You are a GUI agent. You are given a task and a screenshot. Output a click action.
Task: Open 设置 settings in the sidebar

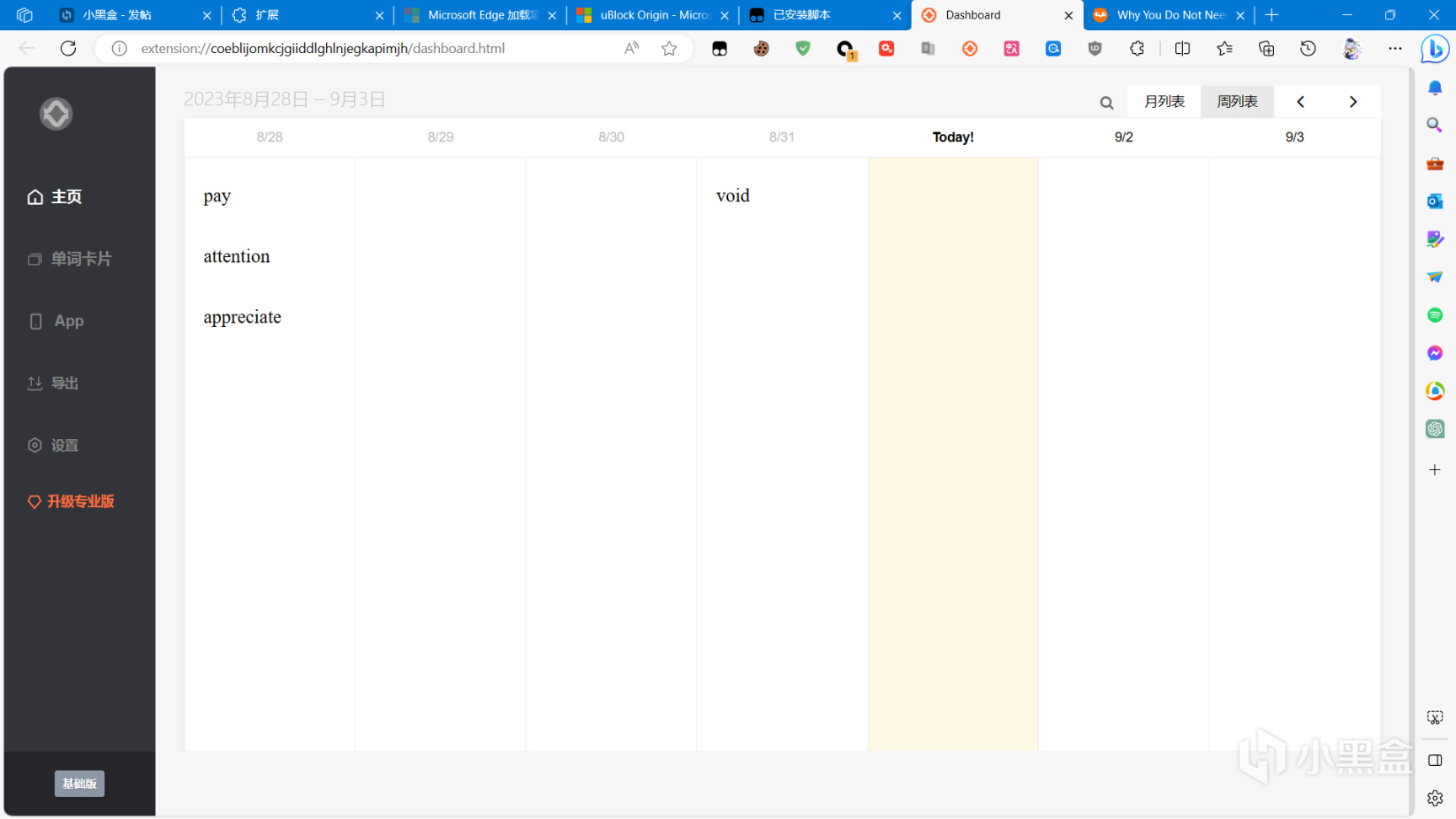click(x=53, y=445)
